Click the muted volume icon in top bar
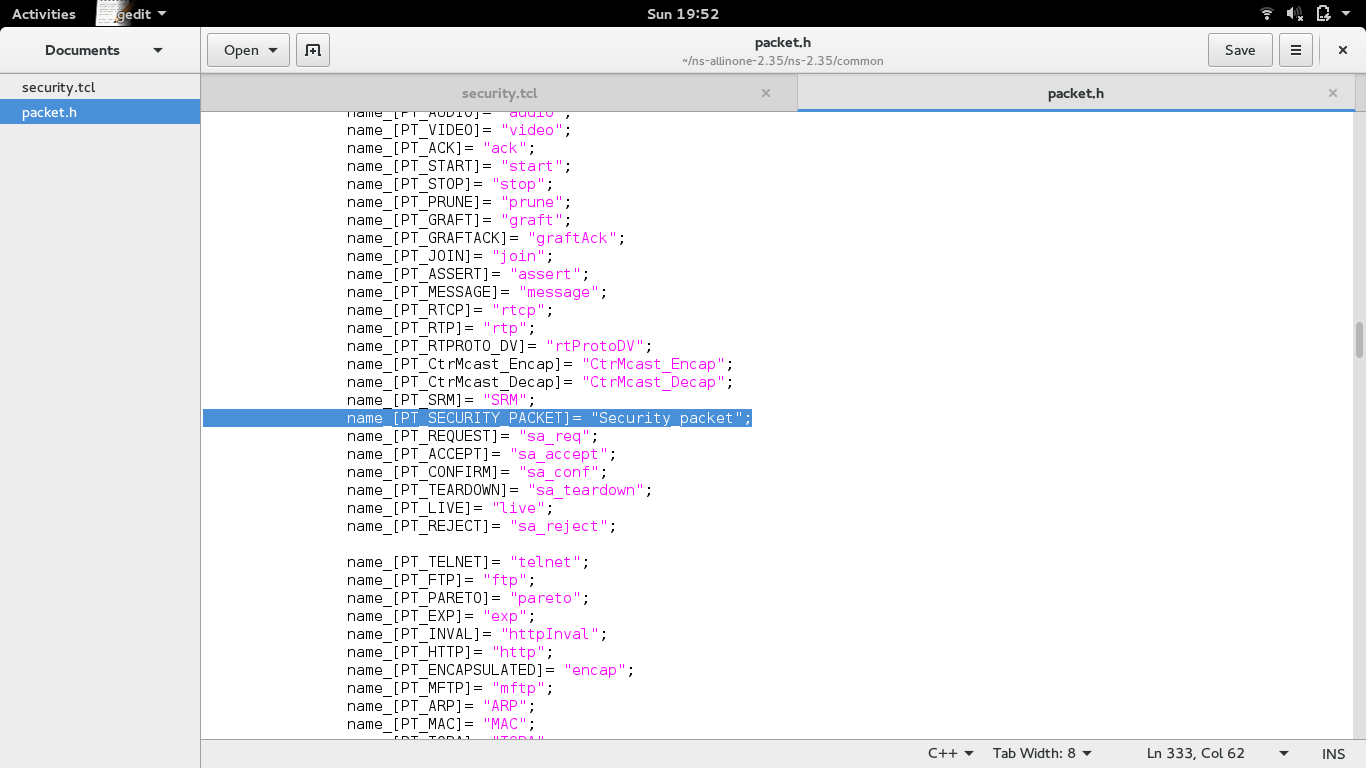The width and height of the screenshot is (1366, 768). [1295, 14]
